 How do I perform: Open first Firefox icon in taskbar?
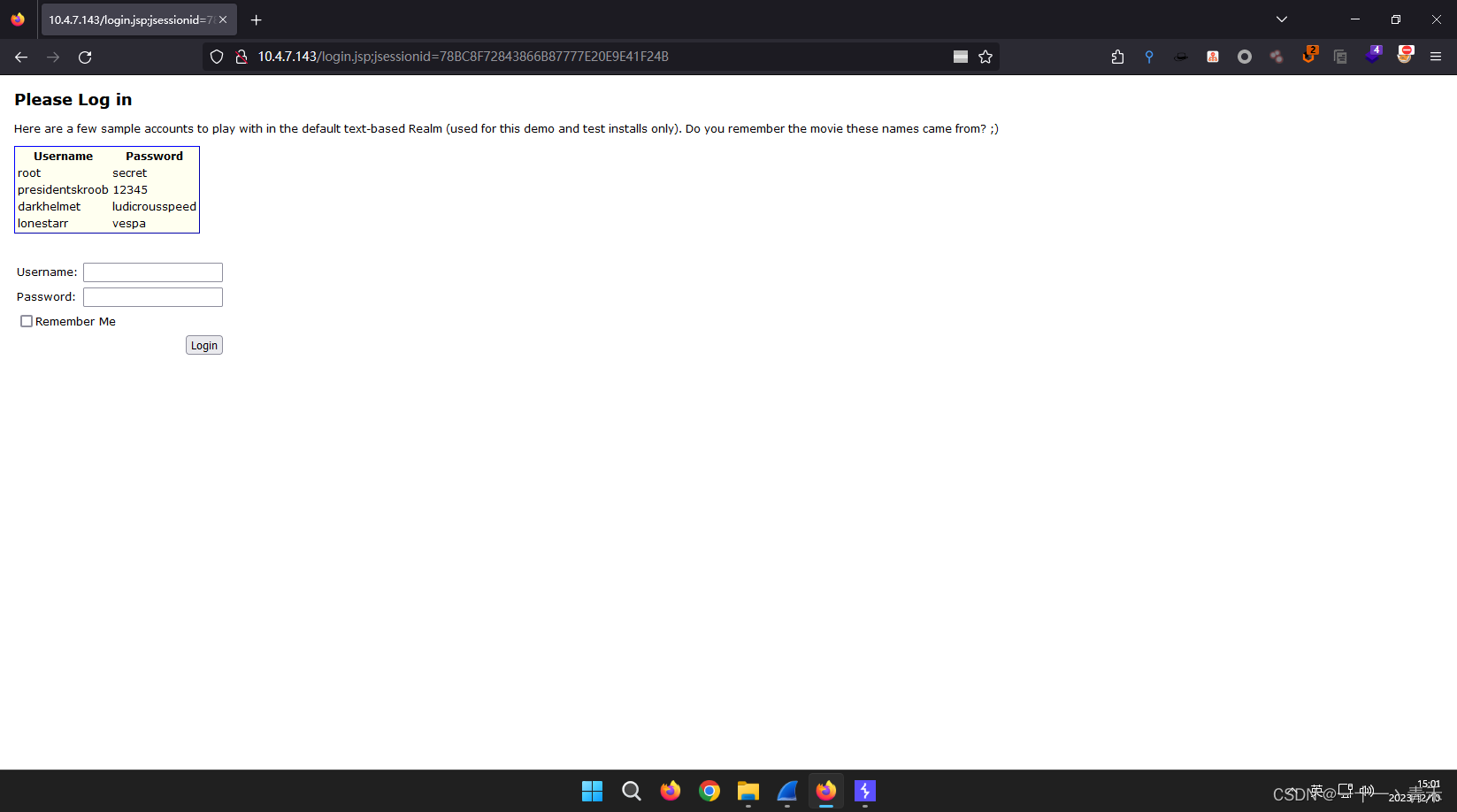pyautogui.click(x=671, y=791)
